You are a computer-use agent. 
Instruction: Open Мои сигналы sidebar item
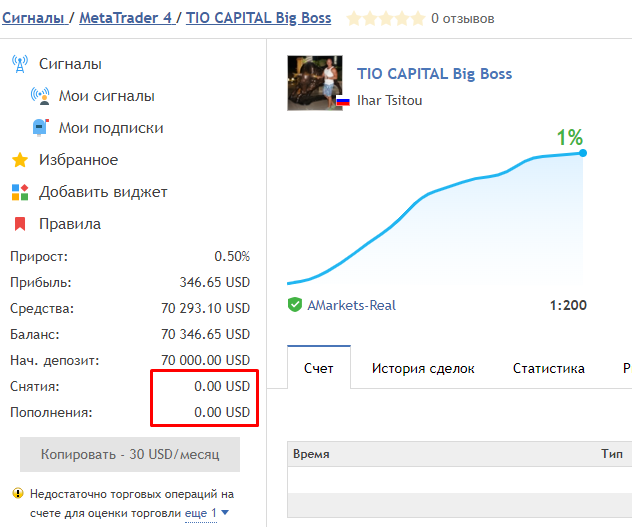pos(107,96)
